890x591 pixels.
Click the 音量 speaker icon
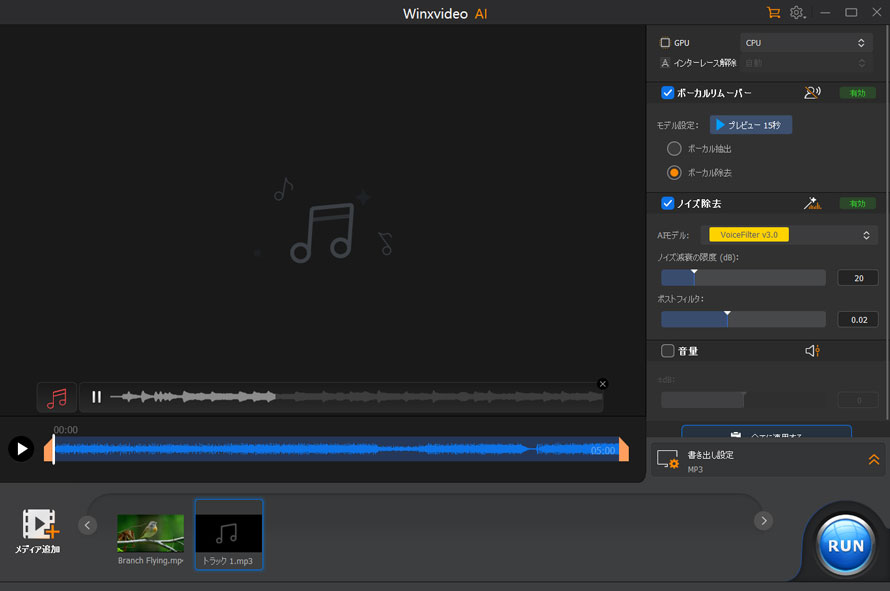812,351
